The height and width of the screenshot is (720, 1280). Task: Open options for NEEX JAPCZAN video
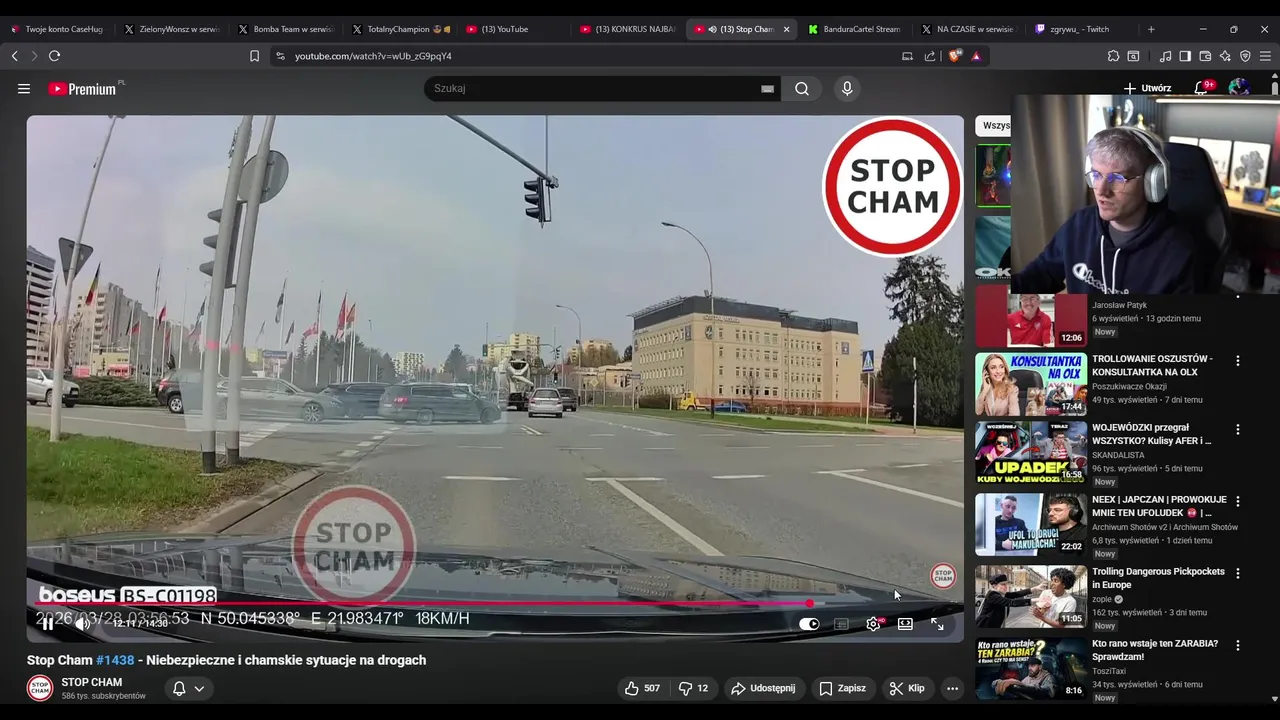click(1238, 501)
